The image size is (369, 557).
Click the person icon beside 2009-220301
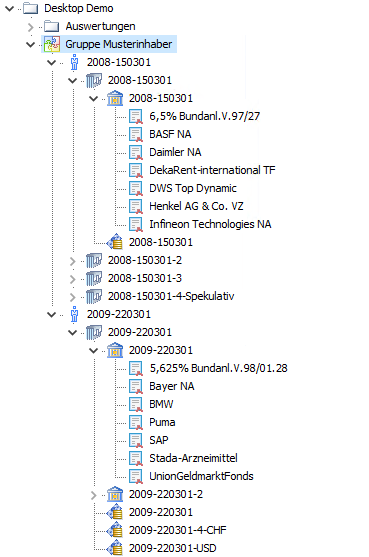(x=74, y=314)
